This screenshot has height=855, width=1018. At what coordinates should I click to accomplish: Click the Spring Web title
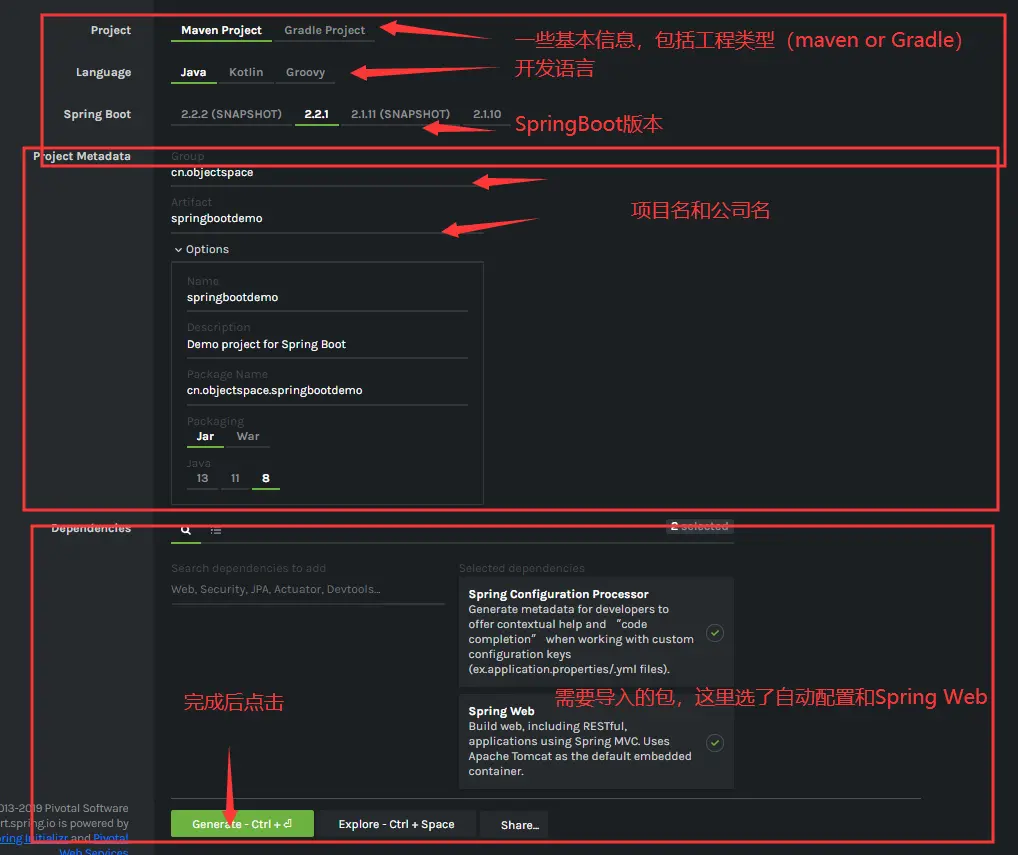tap(501, 711)
